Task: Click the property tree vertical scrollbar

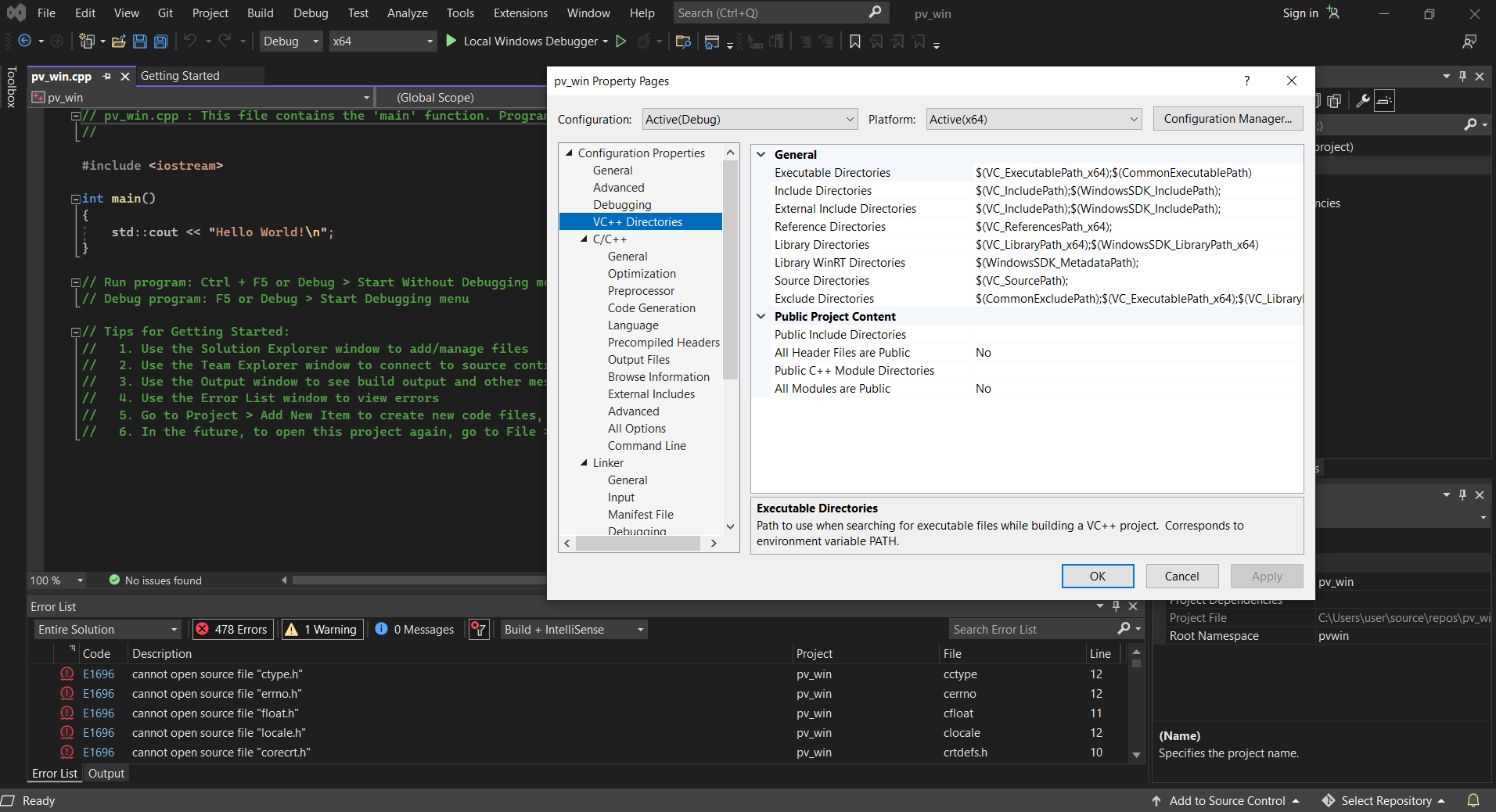Action: click(x=730, y=270)
